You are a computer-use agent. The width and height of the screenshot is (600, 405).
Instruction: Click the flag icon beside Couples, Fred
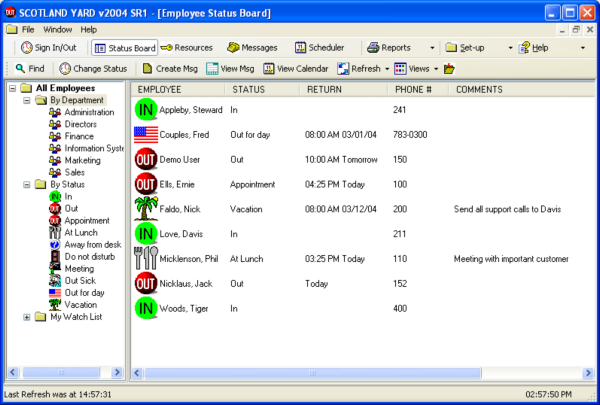click(x=146, y=135)
